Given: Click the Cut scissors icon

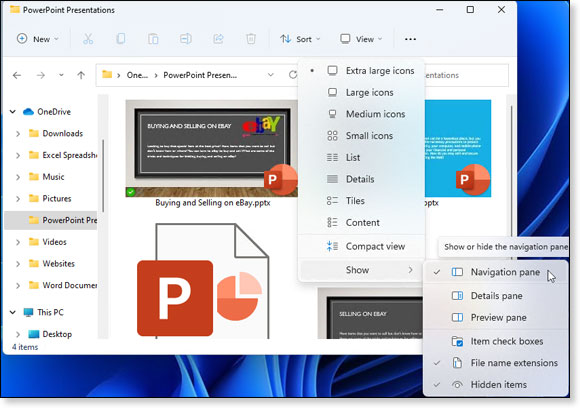Looking at the screenshot, I should 88,39.
